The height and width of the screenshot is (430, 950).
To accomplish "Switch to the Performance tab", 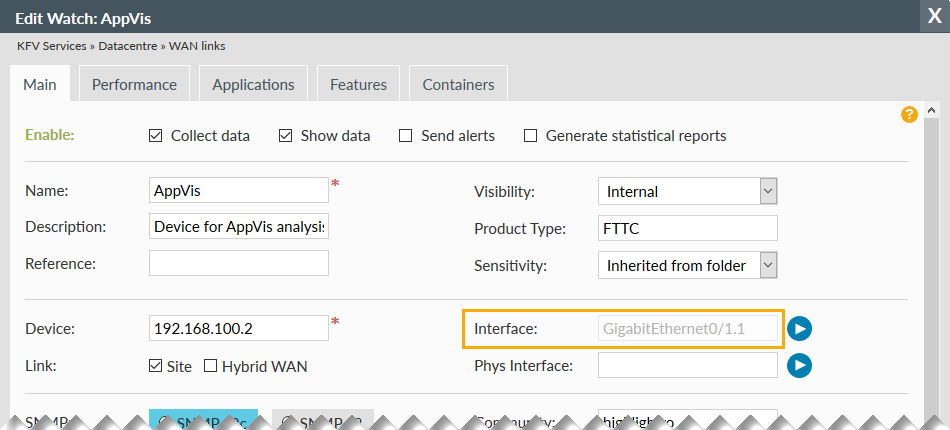I will click(x=134, y=85).
